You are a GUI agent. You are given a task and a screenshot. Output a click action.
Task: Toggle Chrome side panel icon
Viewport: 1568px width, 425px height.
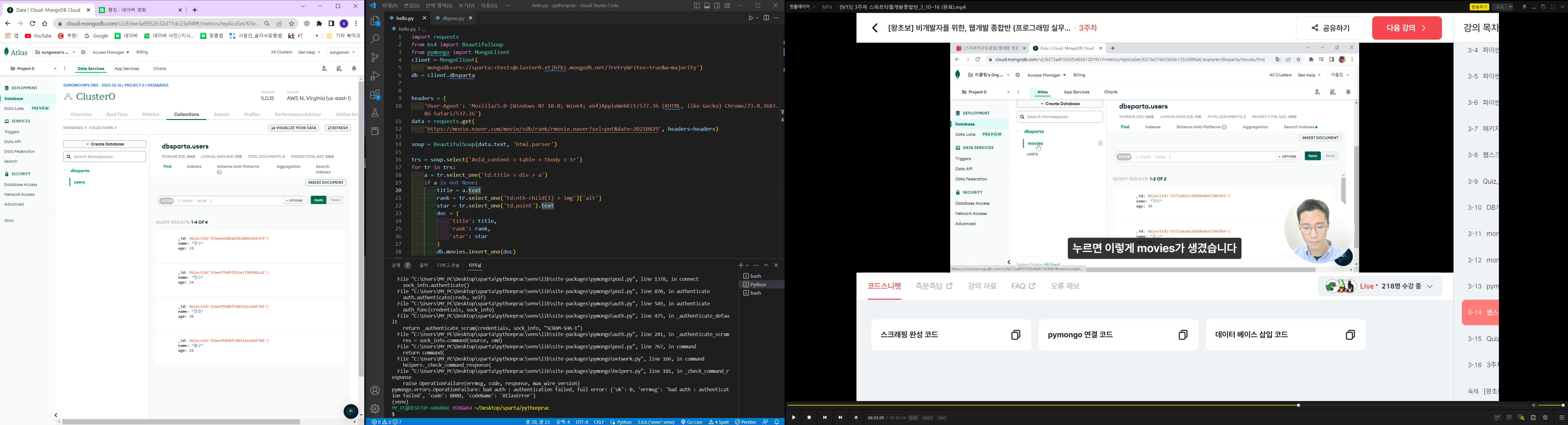pos(331,24)
